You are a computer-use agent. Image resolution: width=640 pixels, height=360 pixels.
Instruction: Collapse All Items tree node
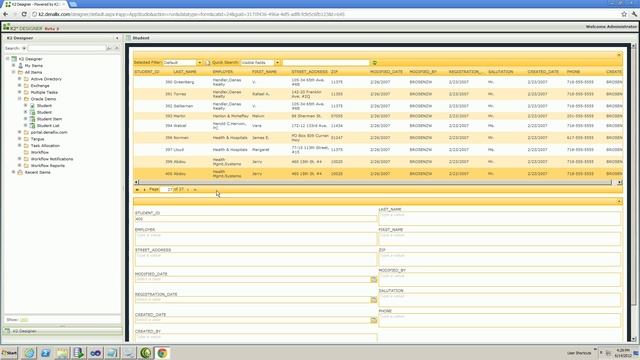pyautogui.click(x=13, y=72)
